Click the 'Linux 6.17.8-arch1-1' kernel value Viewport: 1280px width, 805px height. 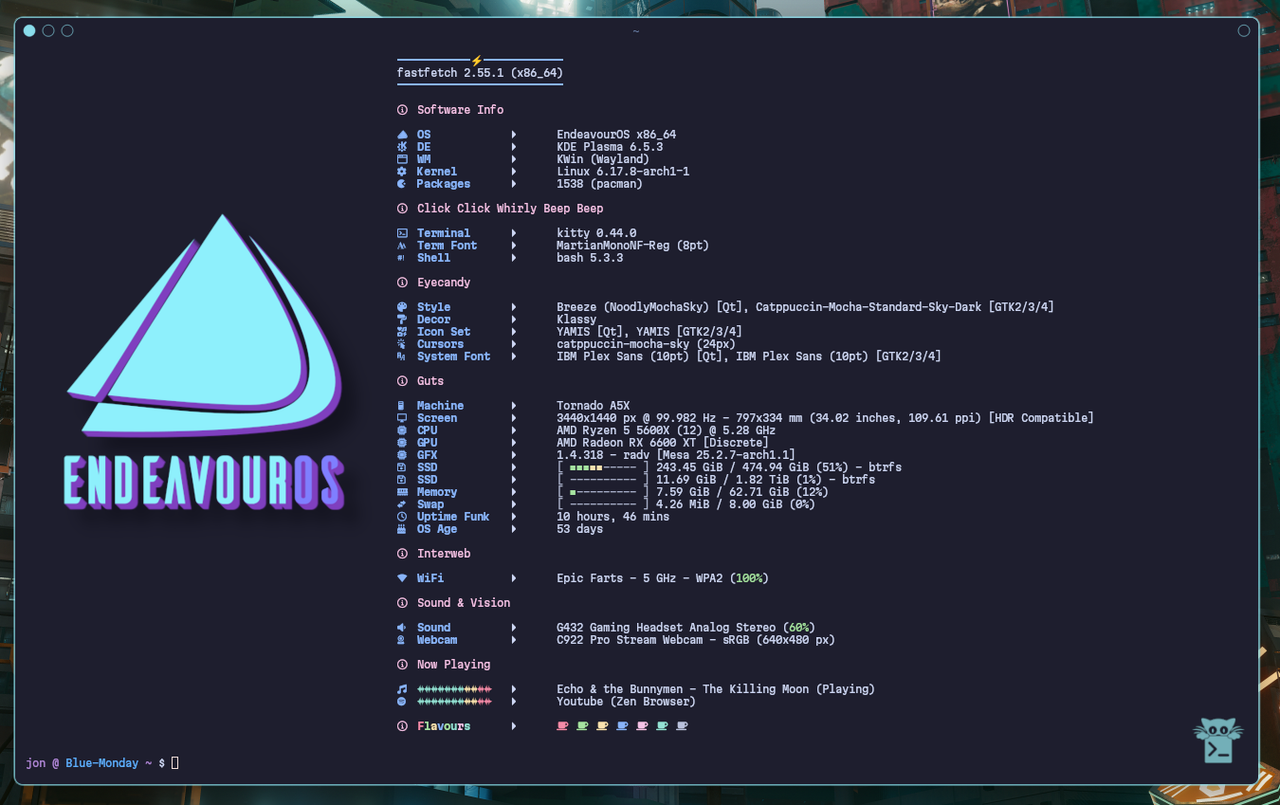[623, 172]
